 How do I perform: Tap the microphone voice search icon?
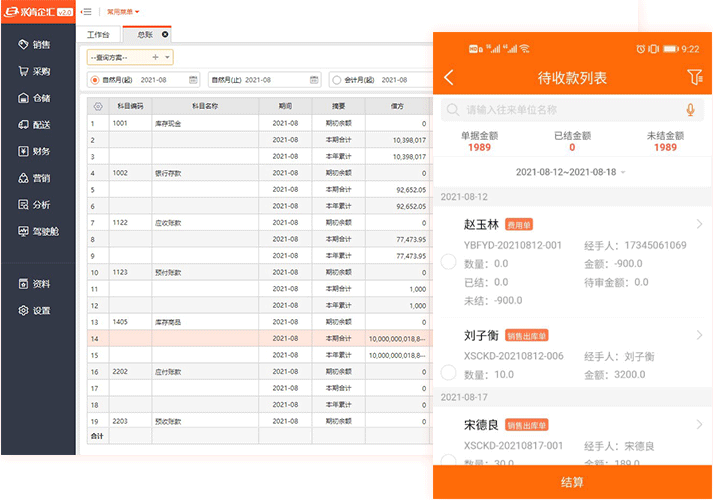coord(690,110)
